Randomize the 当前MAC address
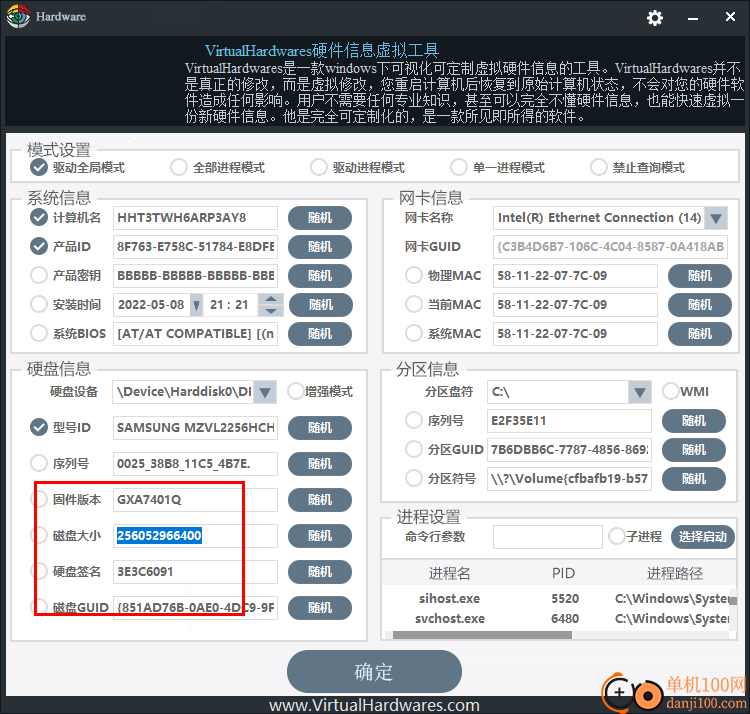Viewport: 750px width, 714px height. click(699, 304)
